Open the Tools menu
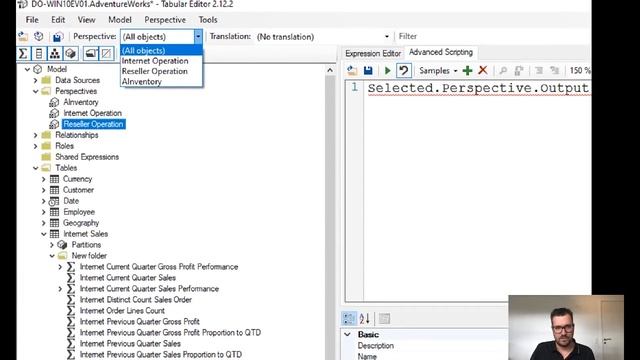This screenshot has height=360, width=640. click(208, 20)
